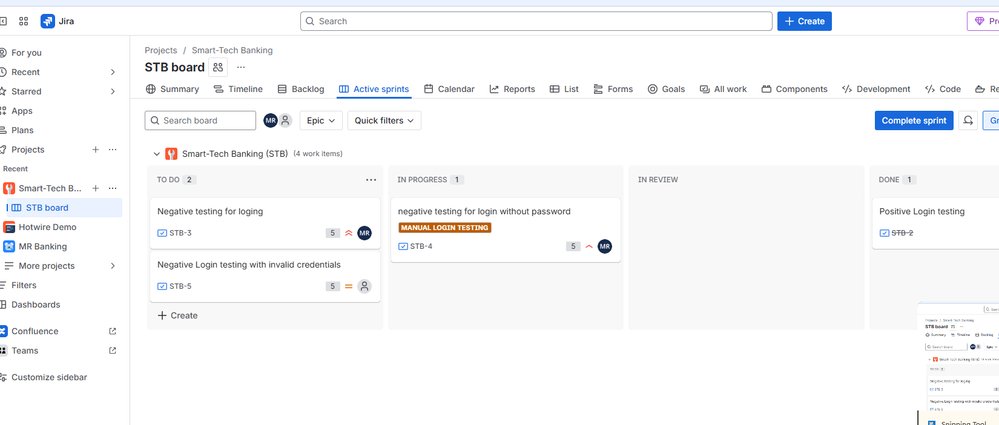
Task: Click unassigned avatar on STB-5 card
Action: click(x=364, y=287)
